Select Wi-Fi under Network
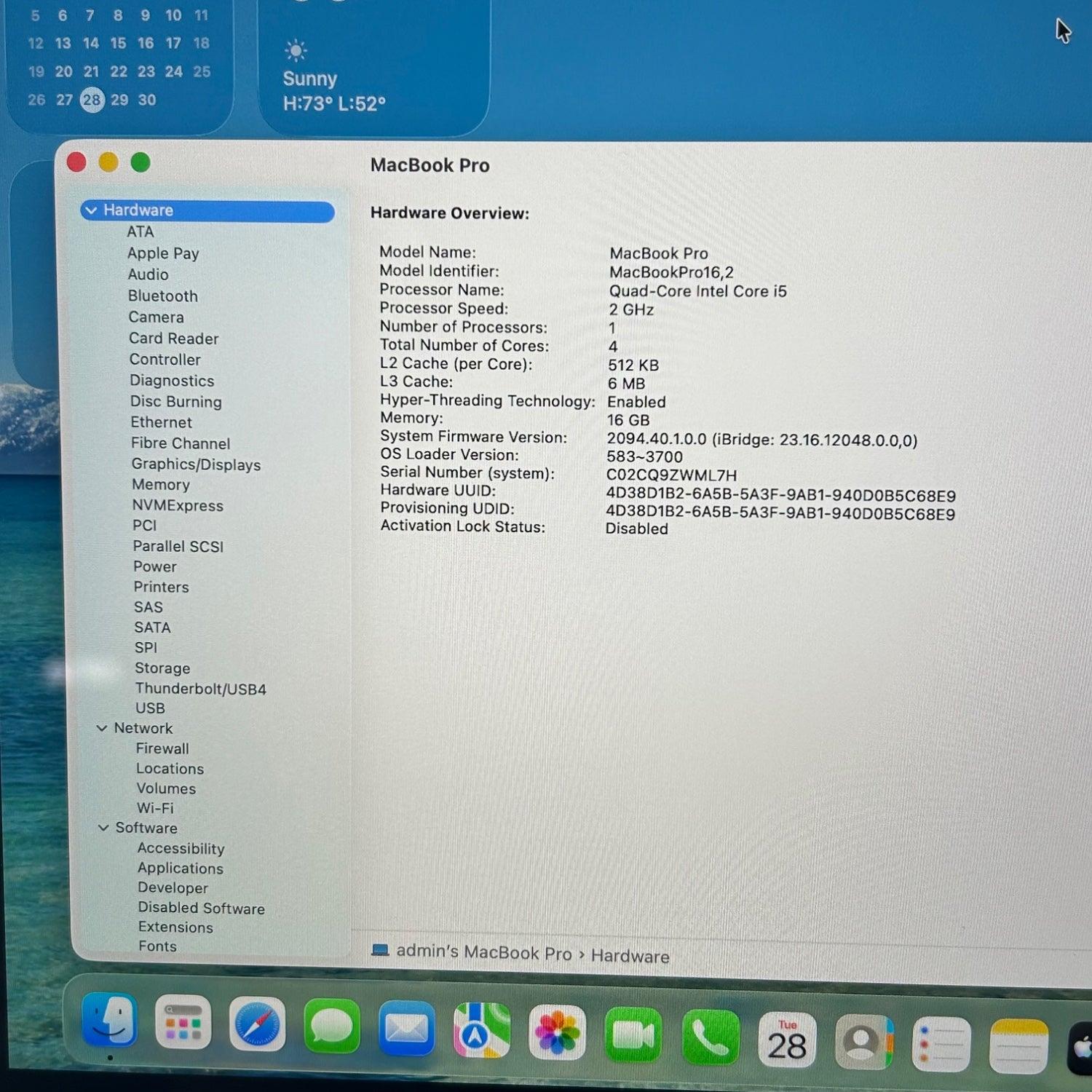The image size is (1092, 1092). pyautogui.click(x=155, y=808)
